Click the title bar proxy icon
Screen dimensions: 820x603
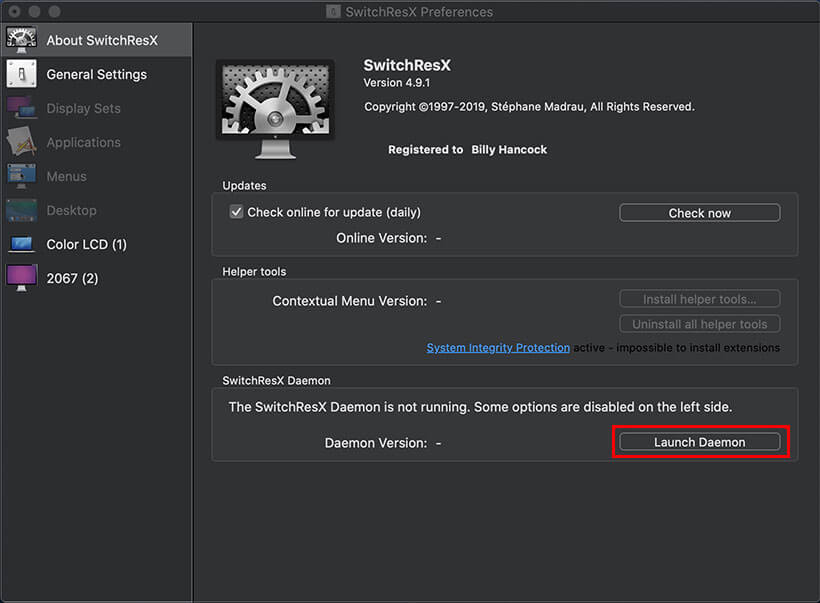(334, 12)
